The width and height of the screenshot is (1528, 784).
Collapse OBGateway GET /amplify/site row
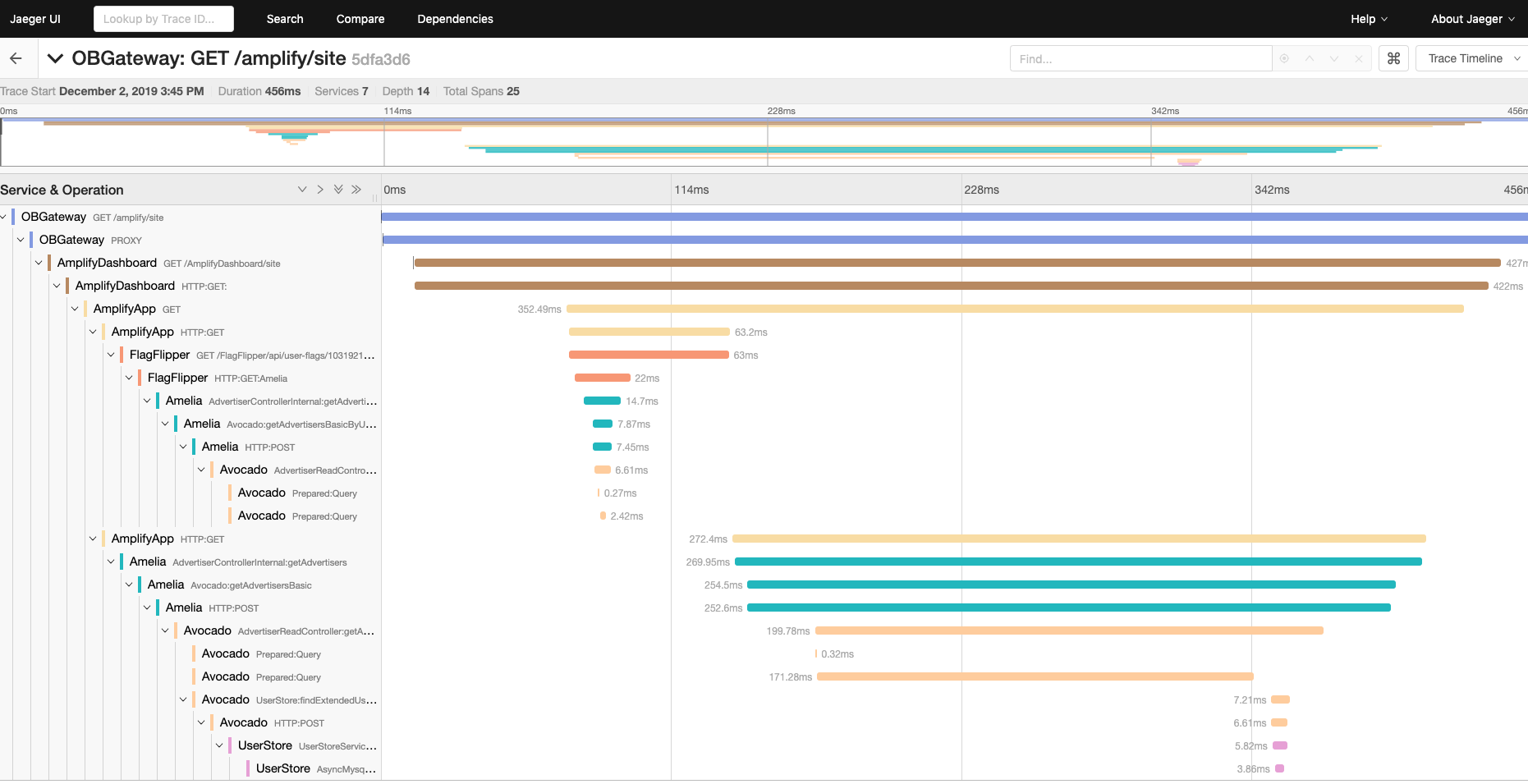(x=4, y=217)
